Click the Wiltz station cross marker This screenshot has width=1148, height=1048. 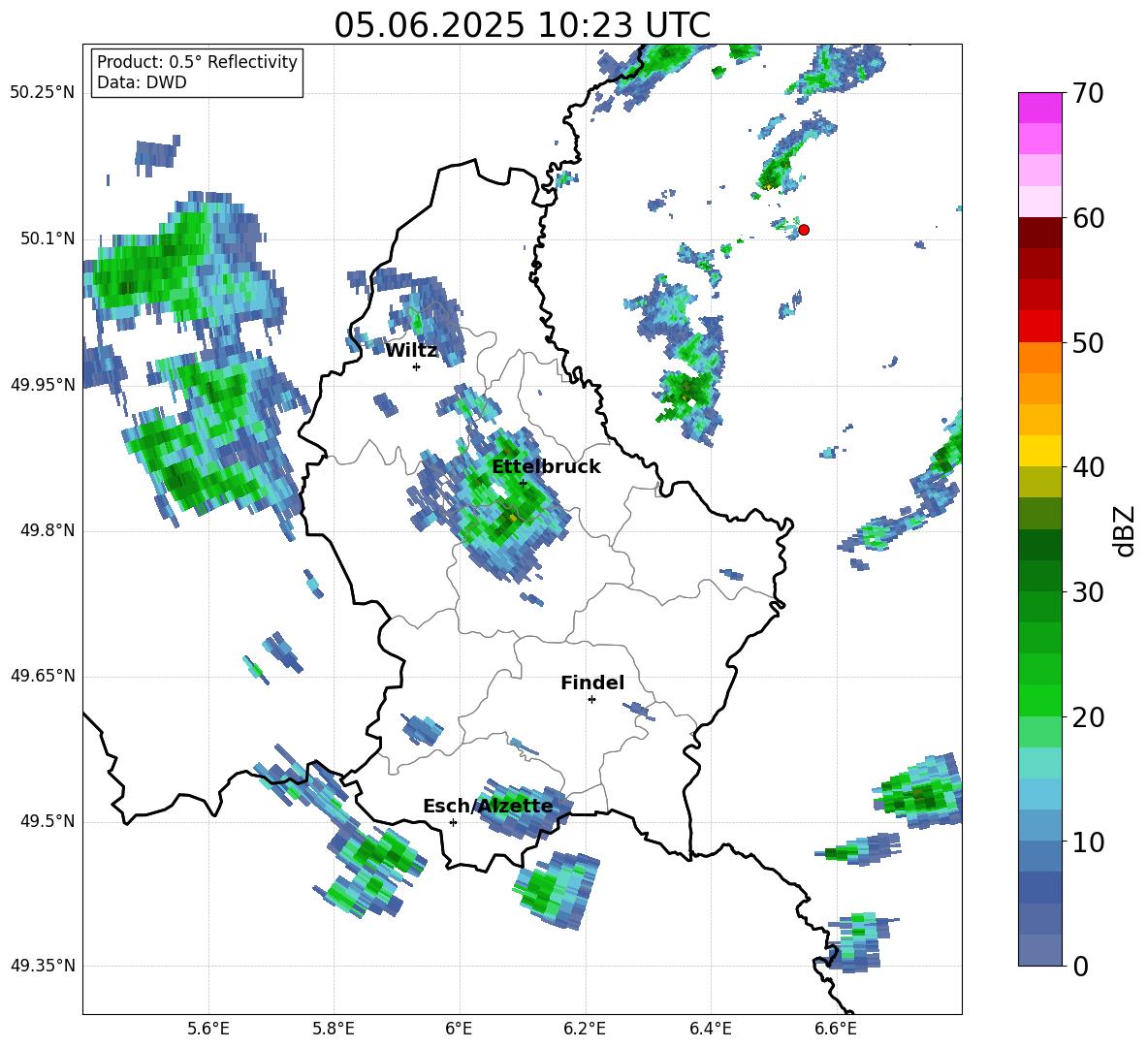[x=416, y=366]
